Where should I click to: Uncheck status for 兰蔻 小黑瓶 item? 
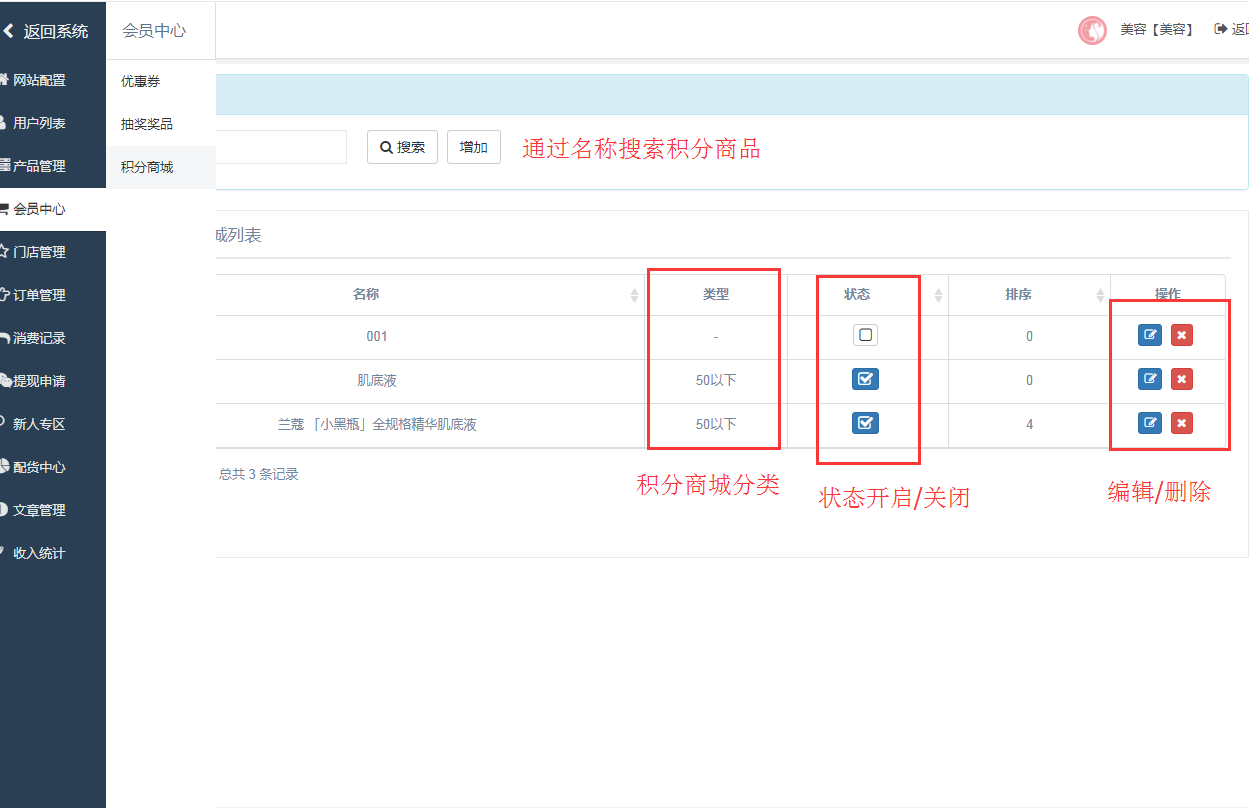coord(865,423)
